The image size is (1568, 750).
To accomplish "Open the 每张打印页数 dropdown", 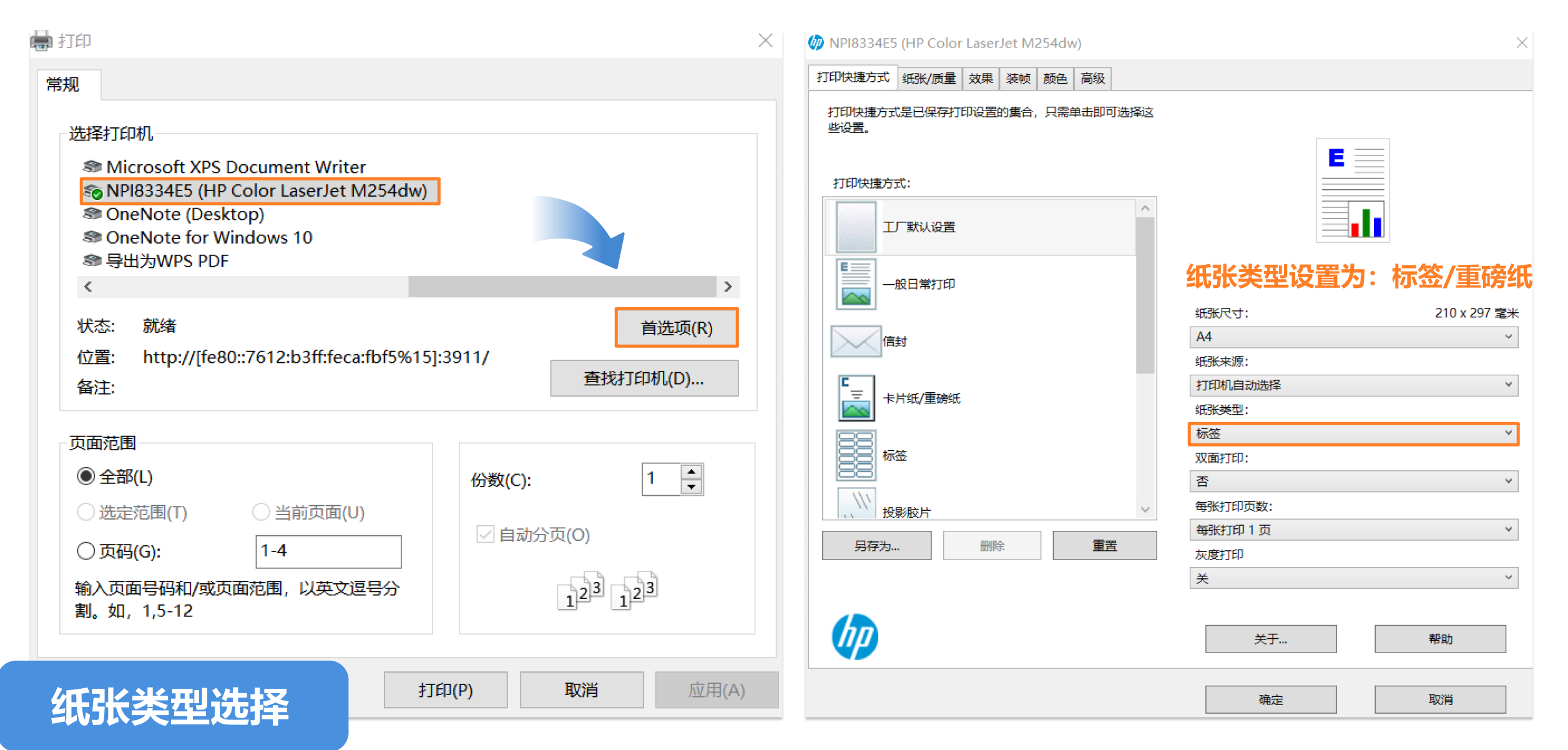I will 1353,530.
